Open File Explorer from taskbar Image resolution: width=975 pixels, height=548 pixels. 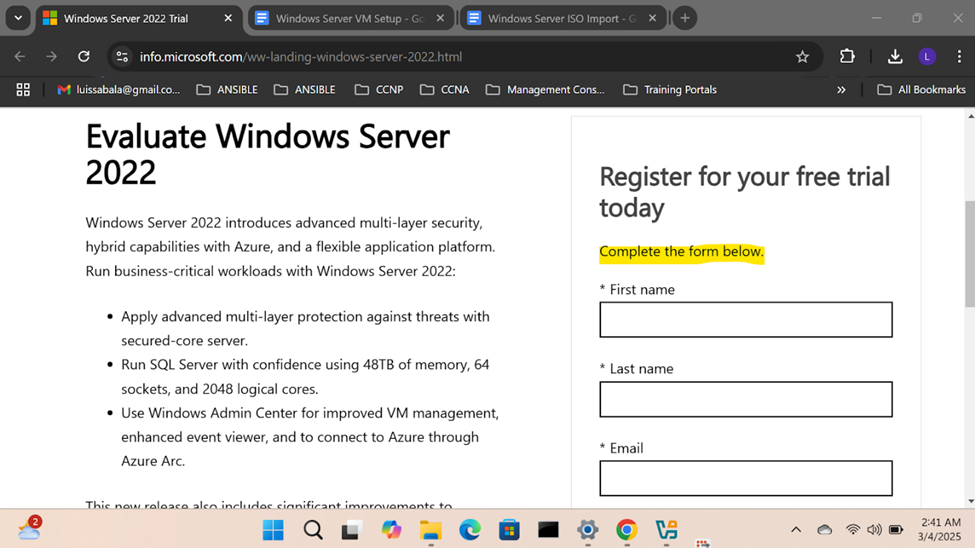[x=430, y=530]
